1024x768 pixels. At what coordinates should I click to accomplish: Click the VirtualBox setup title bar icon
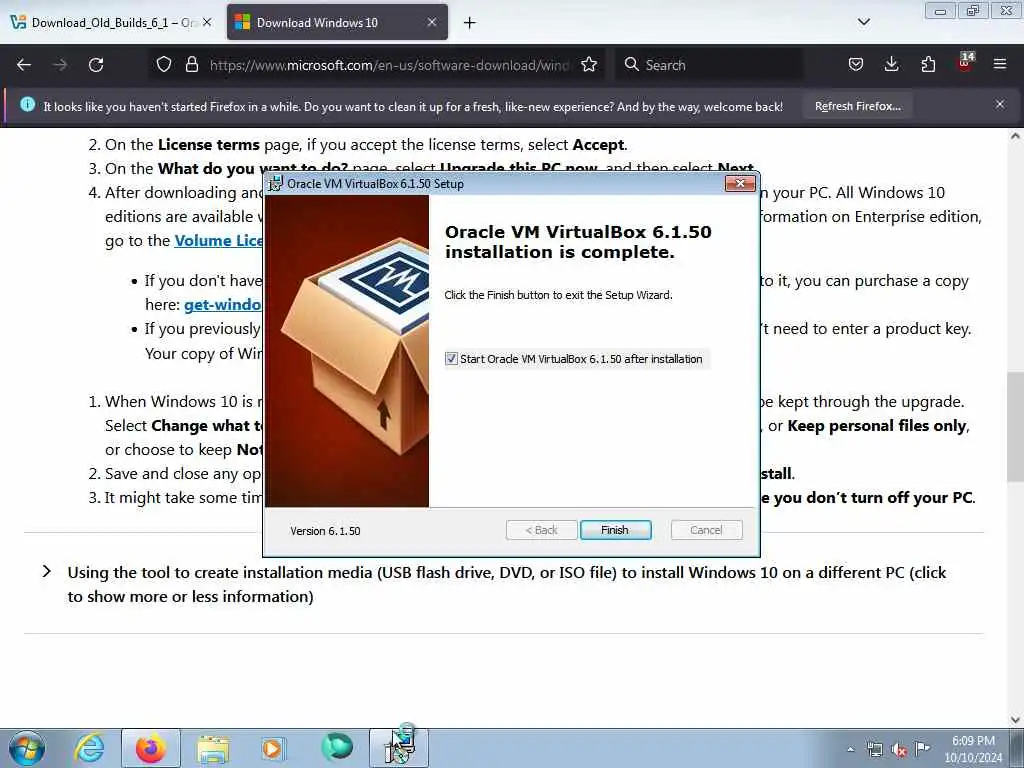(276, 184)
